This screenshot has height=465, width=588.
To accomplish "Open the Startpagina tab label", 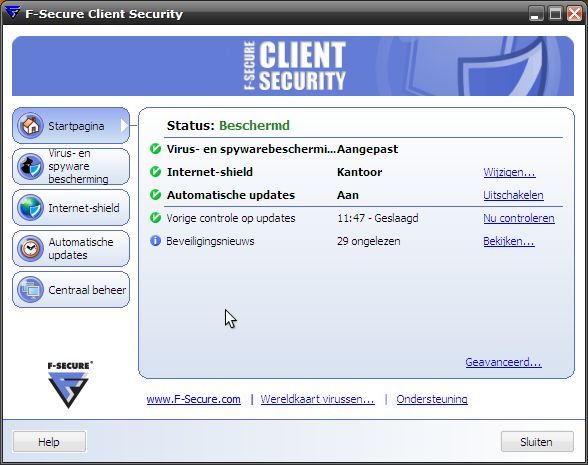I will pos(76,126).
